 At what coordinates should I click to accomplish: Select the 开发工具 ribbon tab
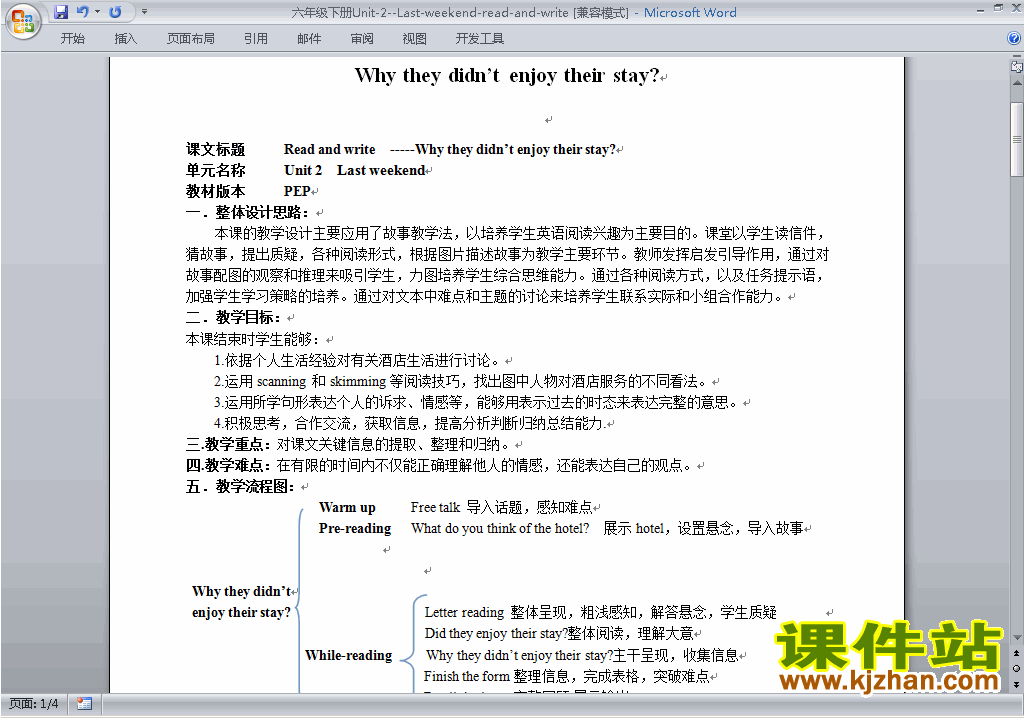tap(480, 39)
